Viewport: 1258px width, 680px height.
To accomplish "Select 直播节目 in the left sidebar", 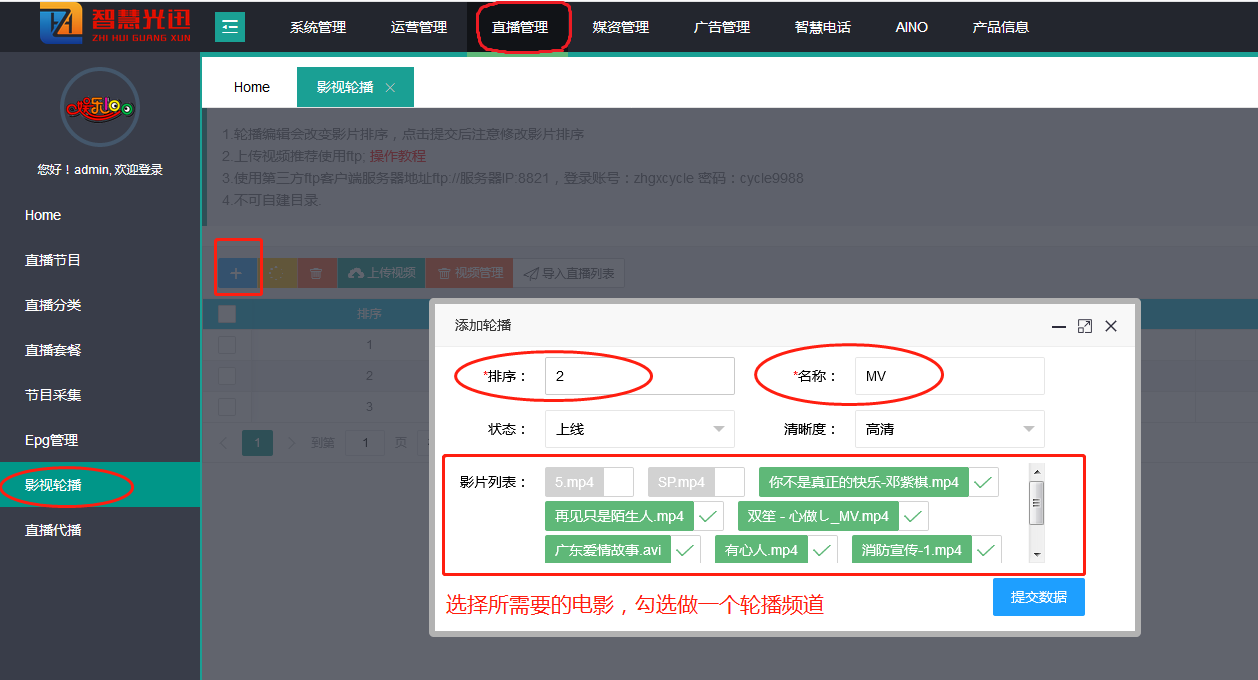I will [53, 260].
